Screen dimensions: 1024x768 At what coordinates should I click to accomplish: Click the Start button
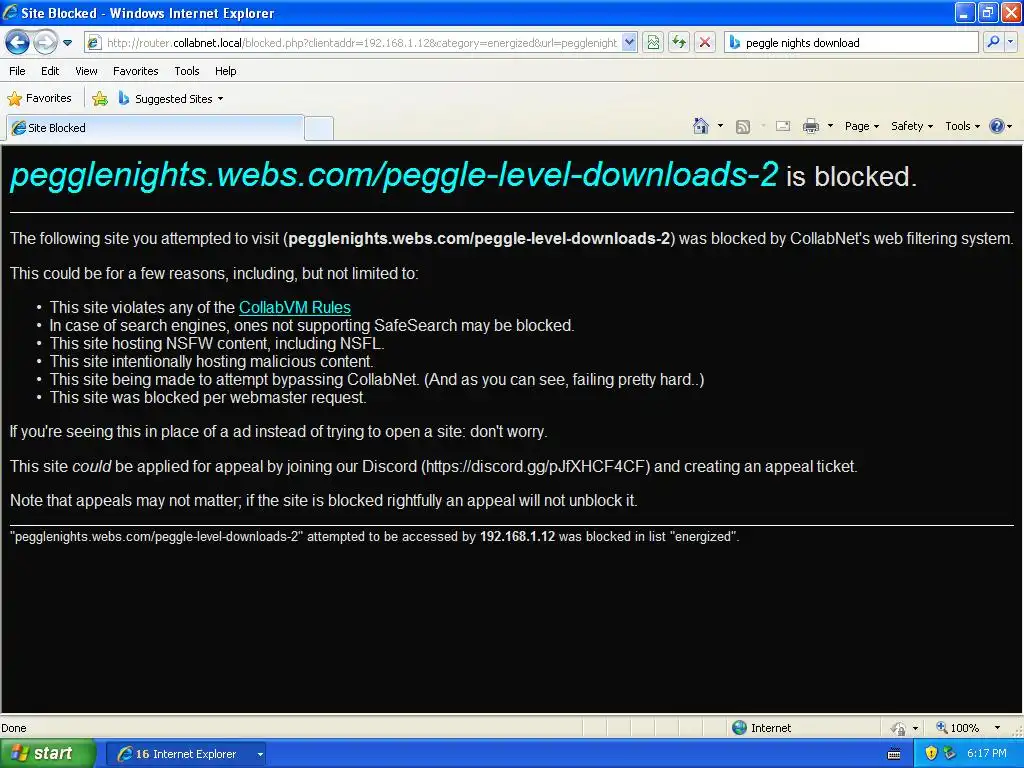[x=47, y=754]
